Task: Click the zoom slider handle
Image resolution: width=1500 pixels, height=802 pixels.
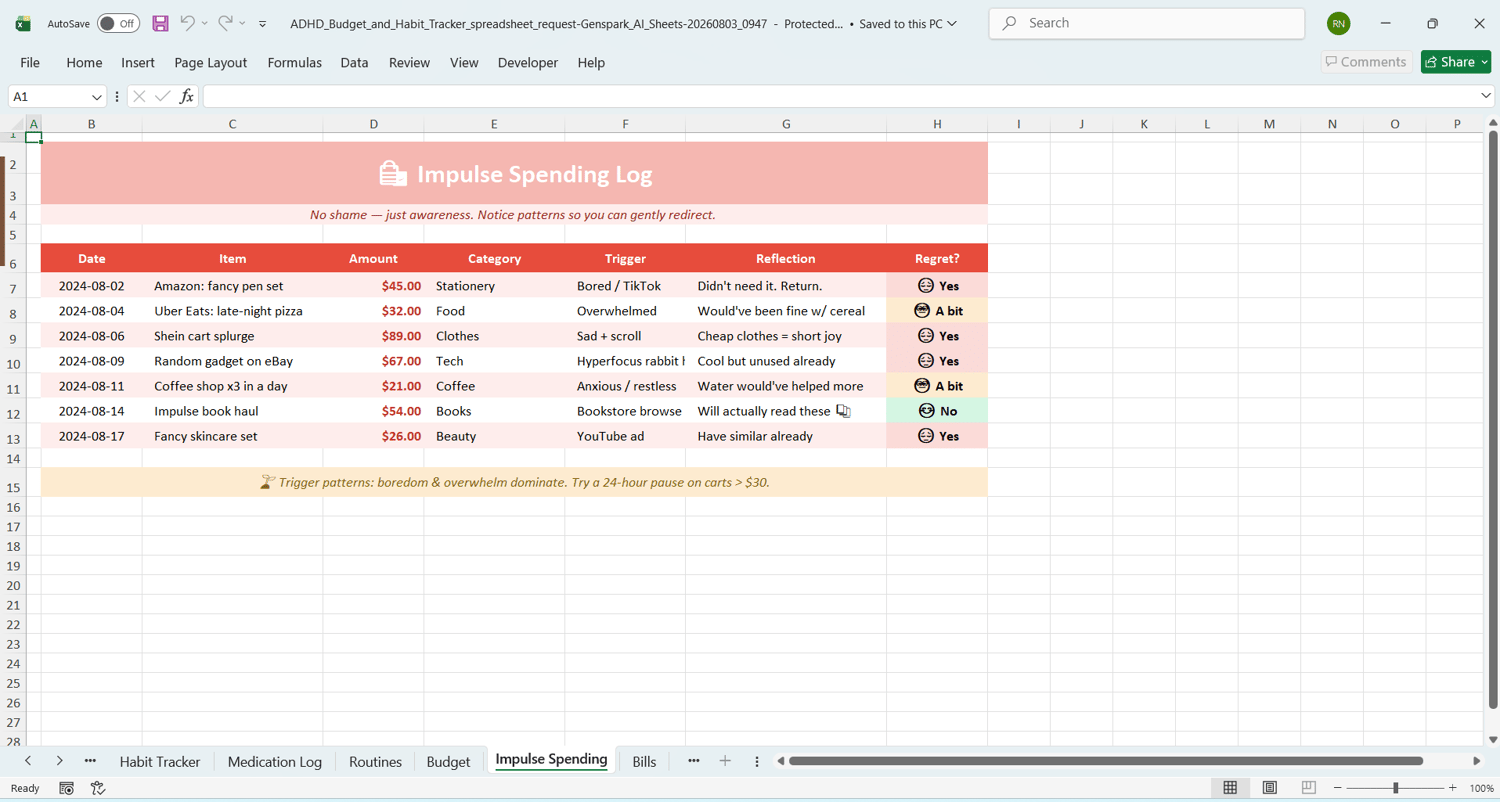Action: click(1395, 788)
